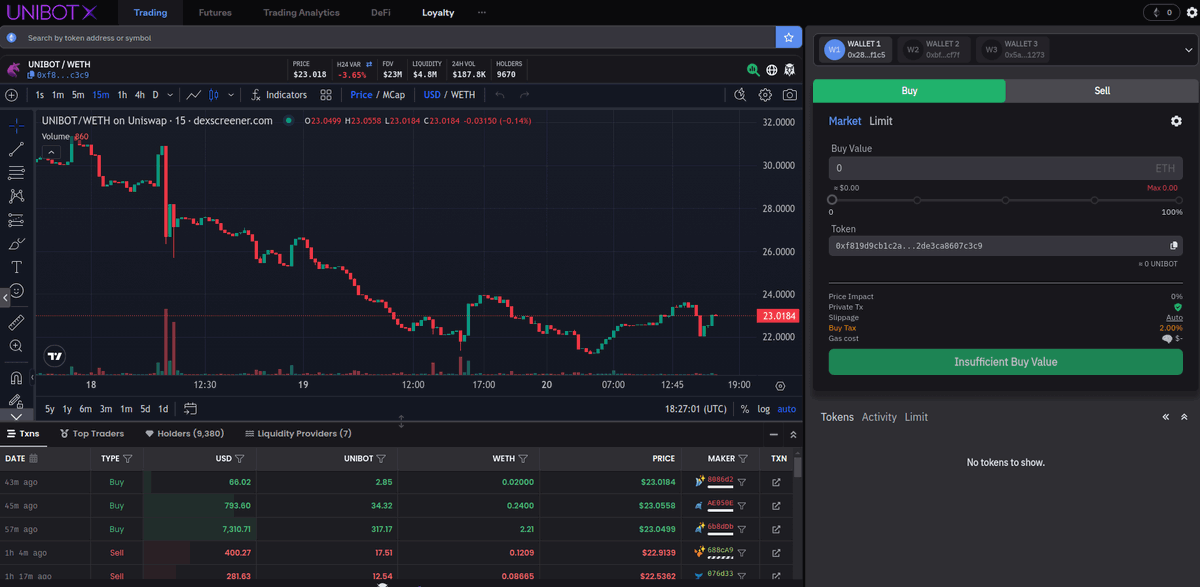The width and height of the screenshot is (1200, 587).
Task: Open the green chart-search icon in token header
Action: [x=753, y=70]
